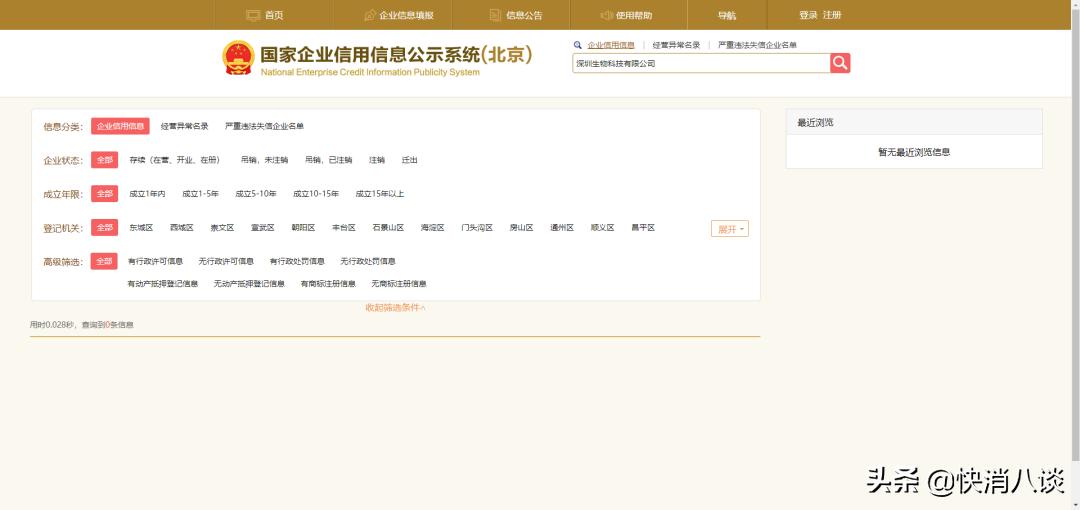Filter registration authority 通州区

click(x=562, y=227)
